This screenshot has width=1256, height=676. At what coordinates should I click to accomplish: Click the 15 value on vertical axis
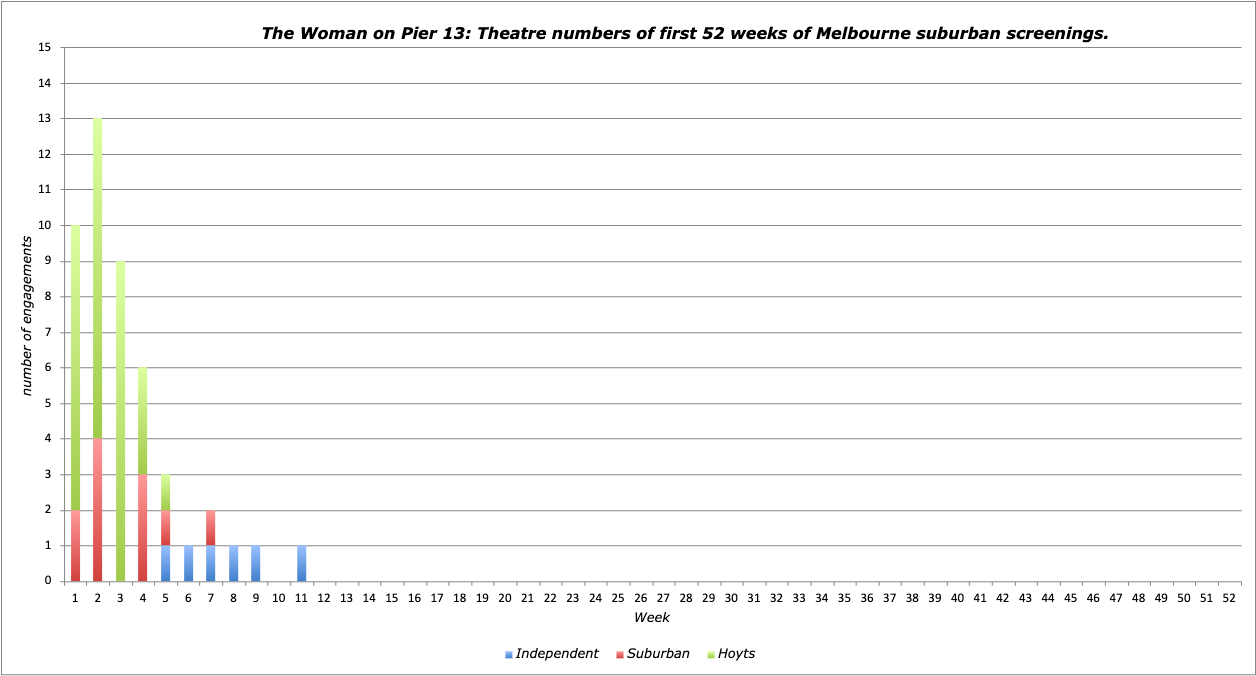point(44,47)
